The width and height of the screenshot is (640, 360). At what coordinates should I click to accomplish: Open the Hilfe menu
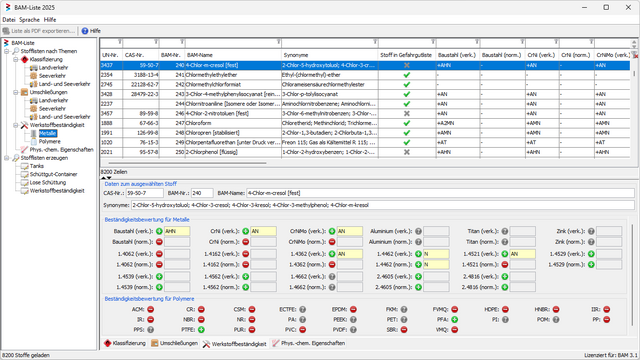50,20
